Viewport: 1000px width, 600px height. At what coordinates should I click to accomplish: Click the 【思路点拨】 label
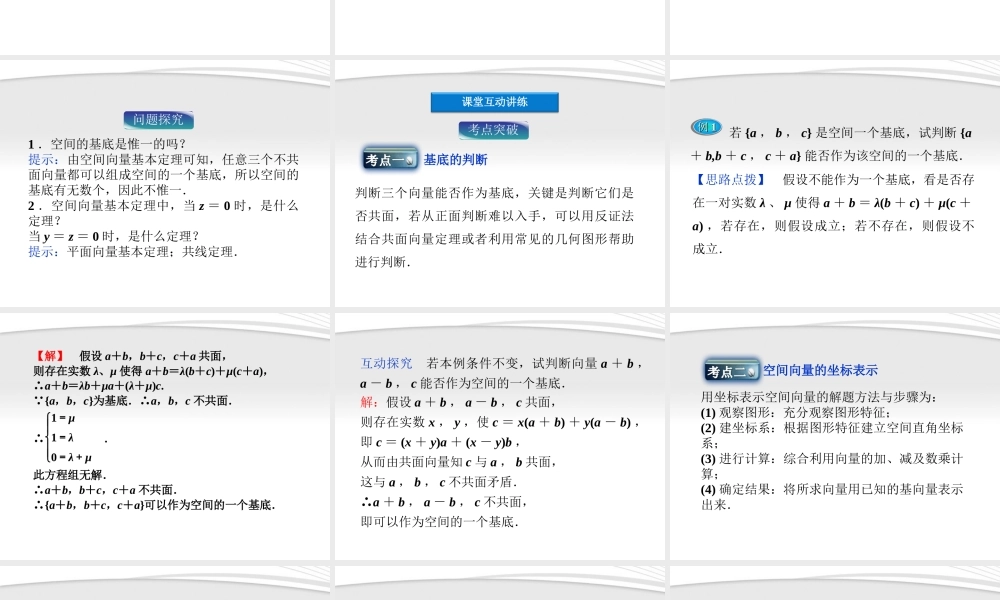pyautogui.click(x=731, y=180)
